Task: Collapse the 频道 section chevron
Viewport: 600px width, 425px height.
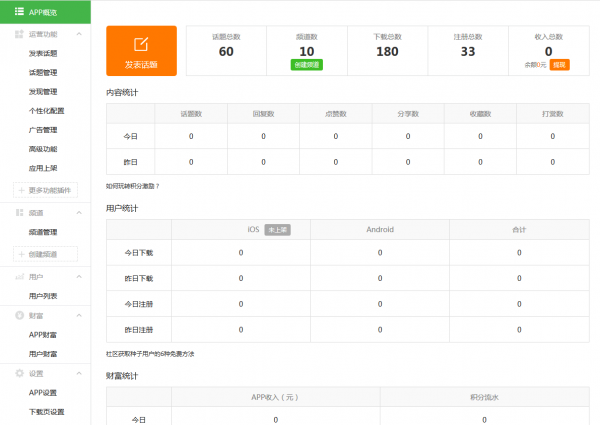Action: click(79, 213)
